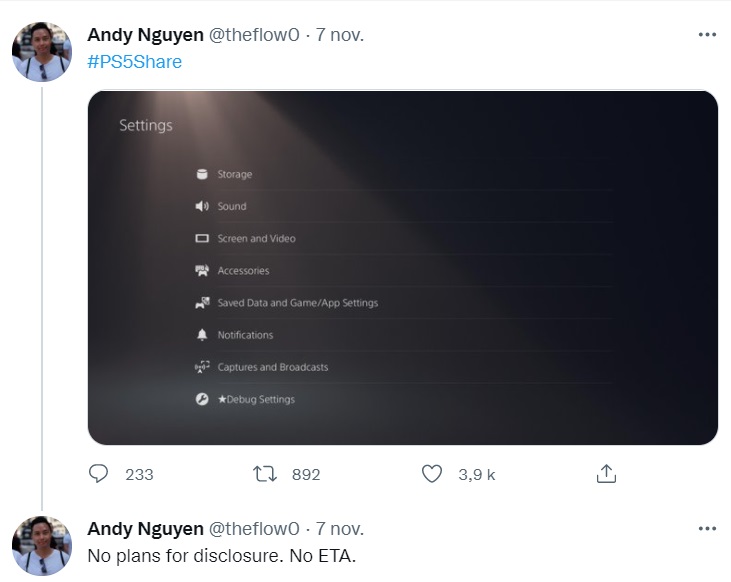Click the Andy Nguyen name on the first tweet
This screenshot has width=731, height=582.
[145, 35]
